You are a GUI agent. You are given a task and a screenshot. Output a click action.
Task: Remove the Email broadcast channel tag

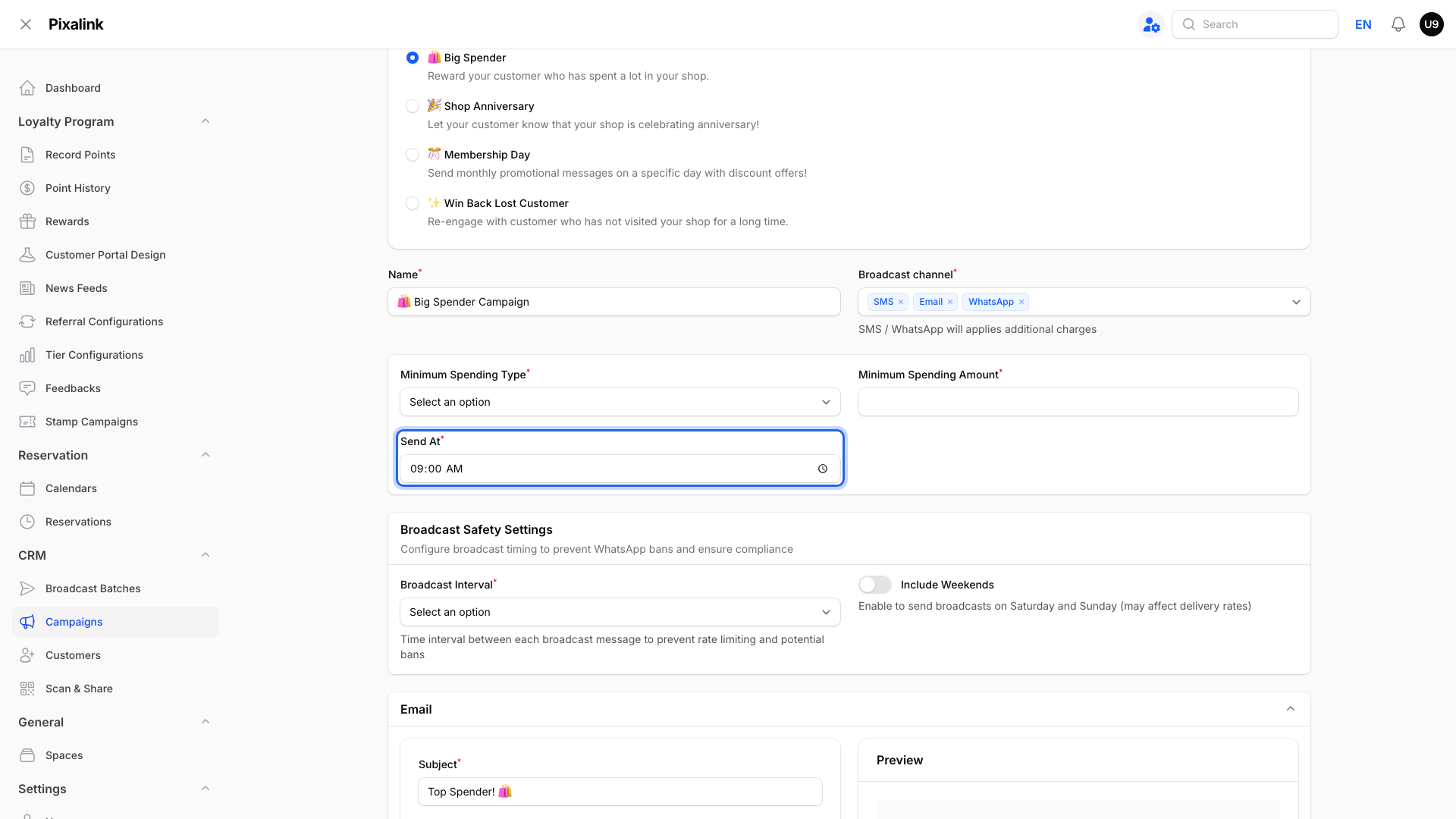950,302
